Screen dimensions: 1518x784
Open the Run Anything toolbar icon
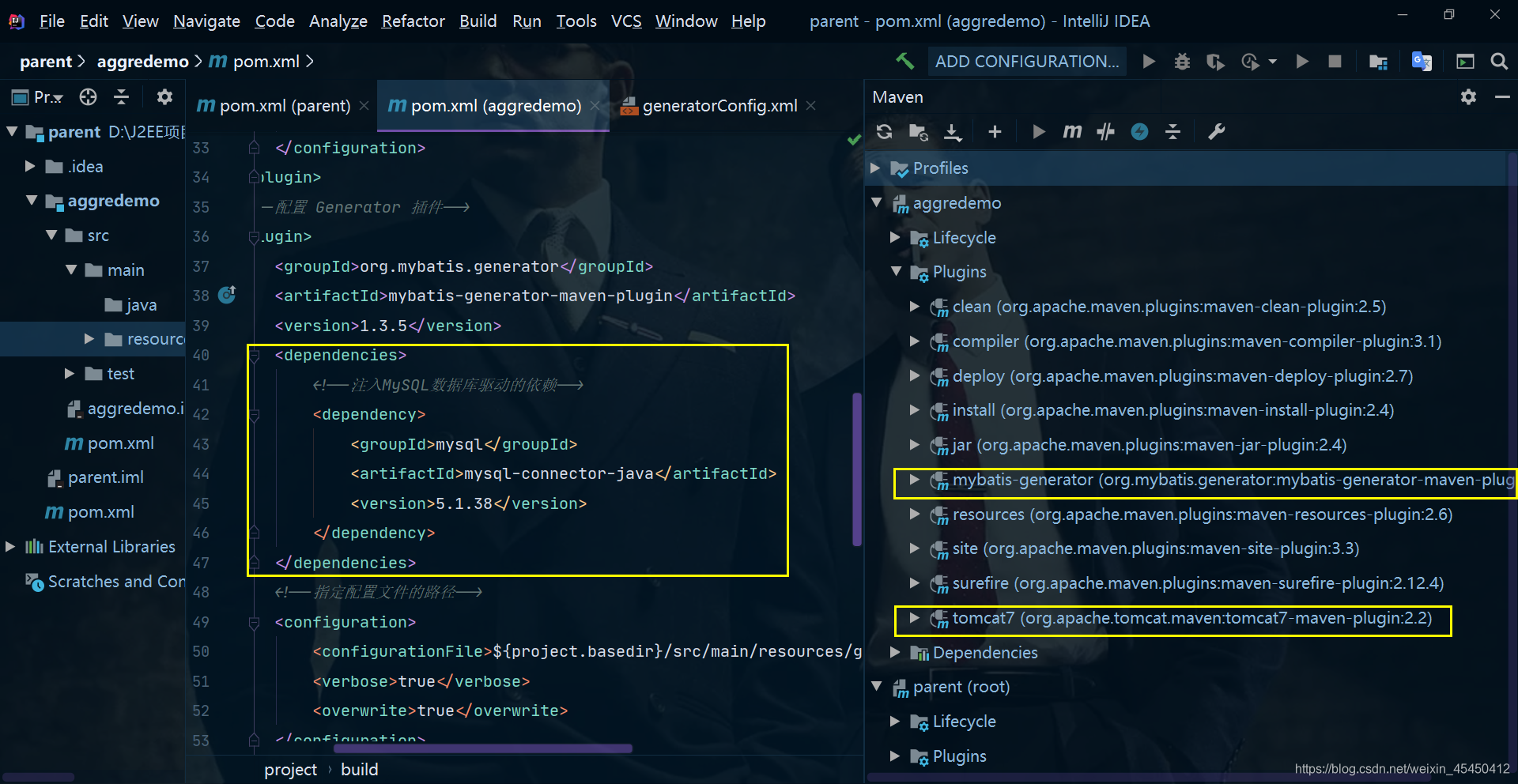[x=1465, y=62]
